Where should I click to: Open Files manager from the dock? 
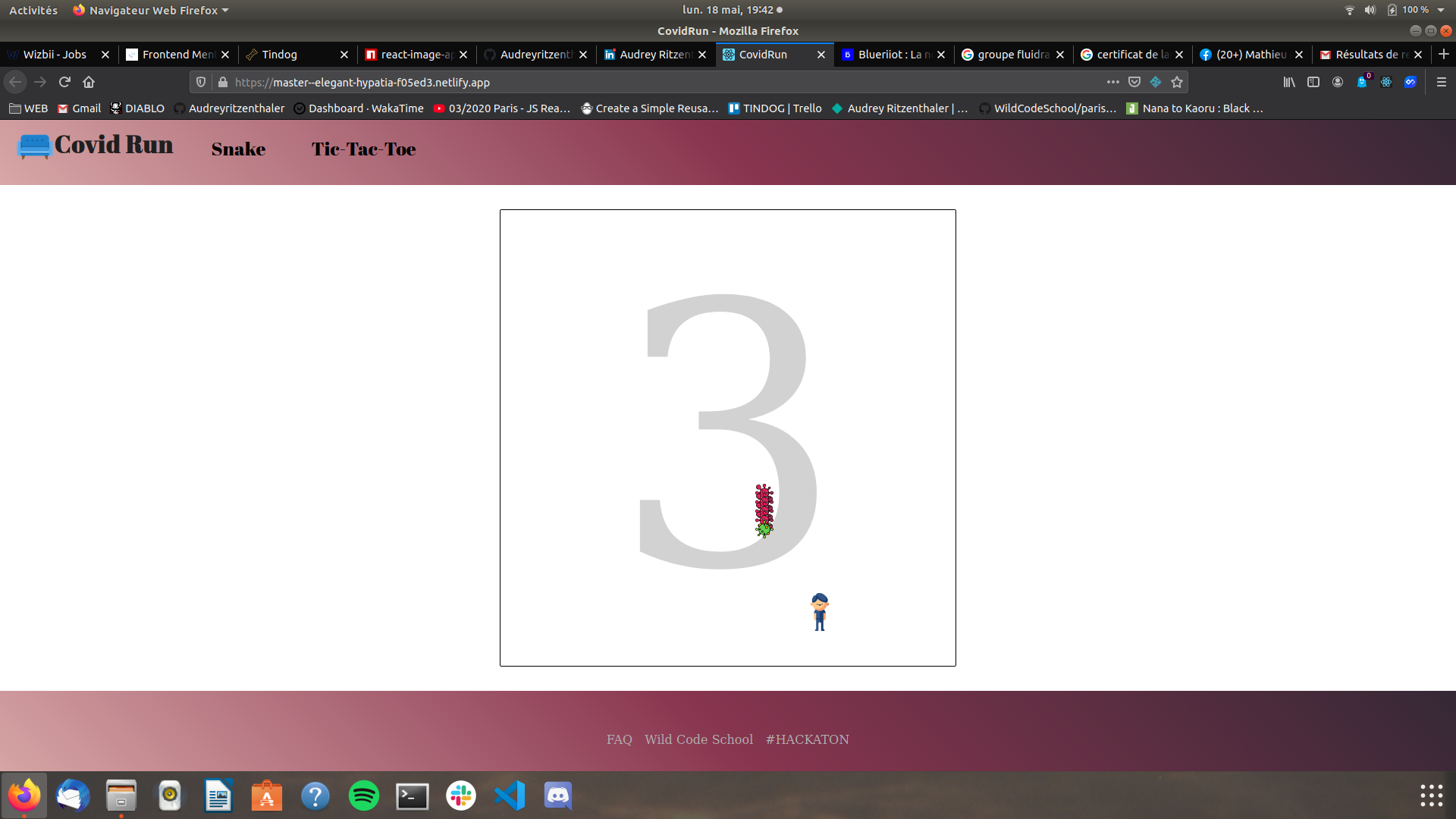tap(121, 795)
